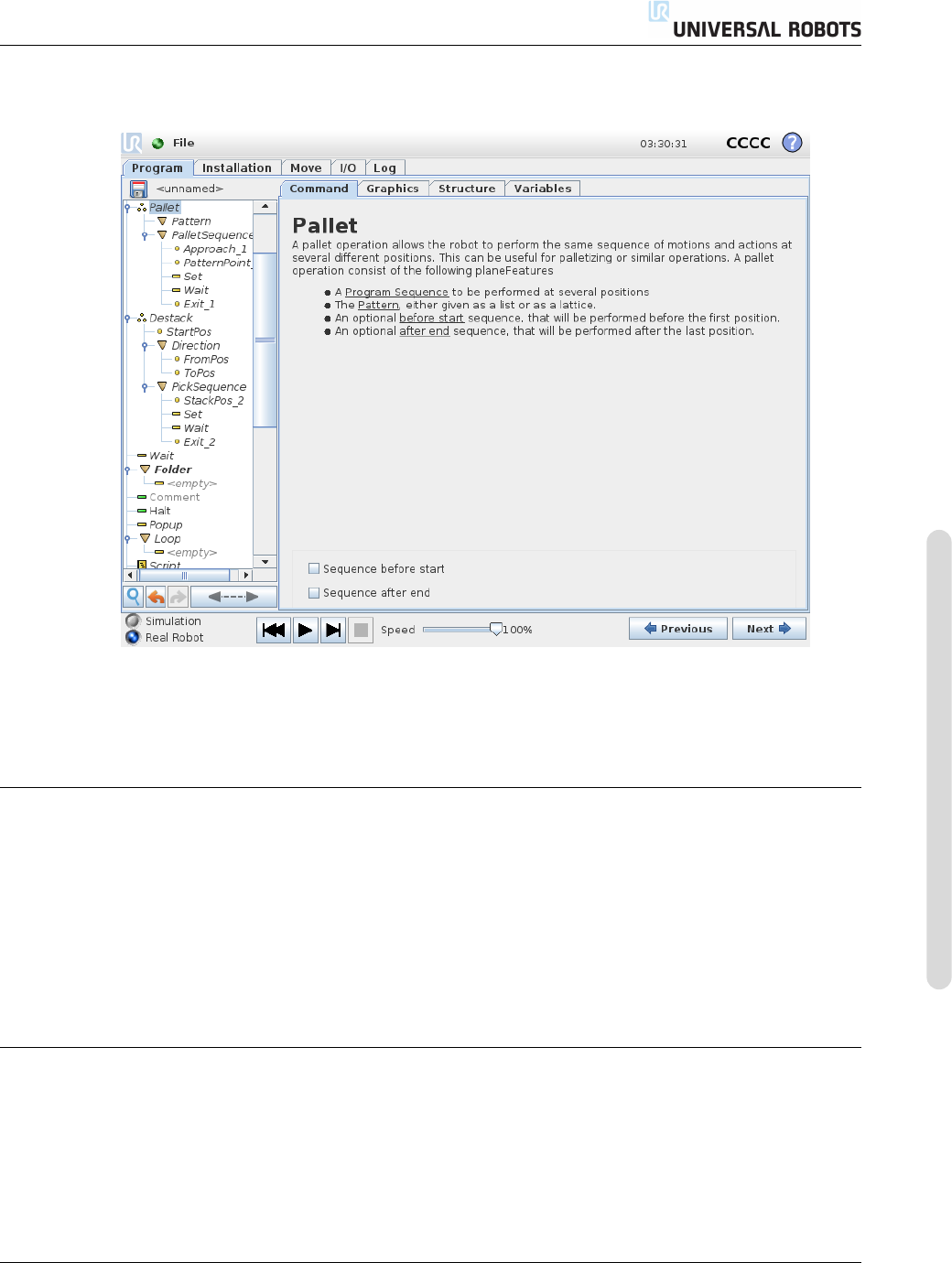The height and width of the screenshot is (1263, 952).
Task: Collapse the Direction node handle
Action: 145,346
